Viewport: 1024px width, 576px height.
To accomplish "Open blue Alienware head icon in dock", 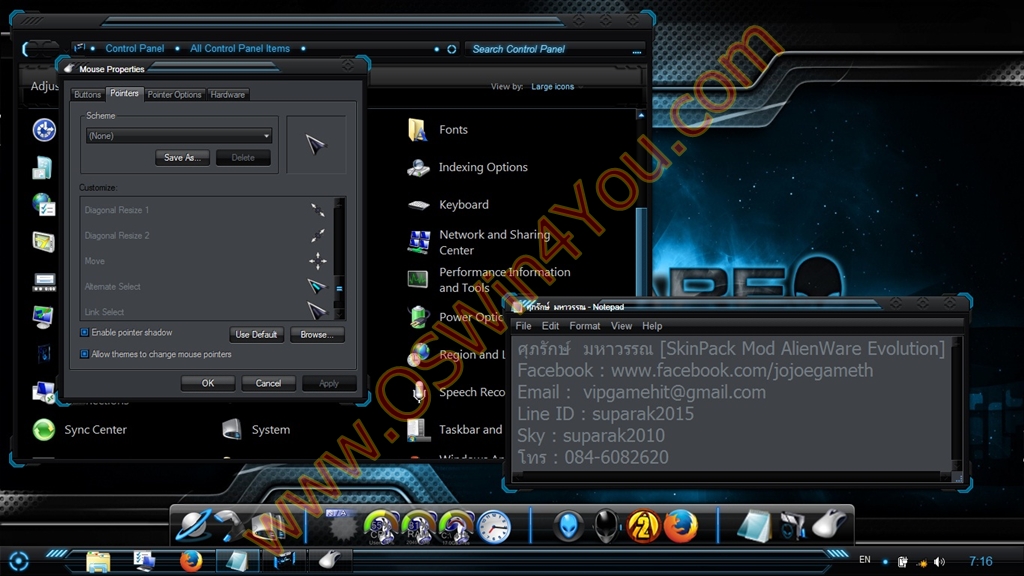I will point(568,526).
